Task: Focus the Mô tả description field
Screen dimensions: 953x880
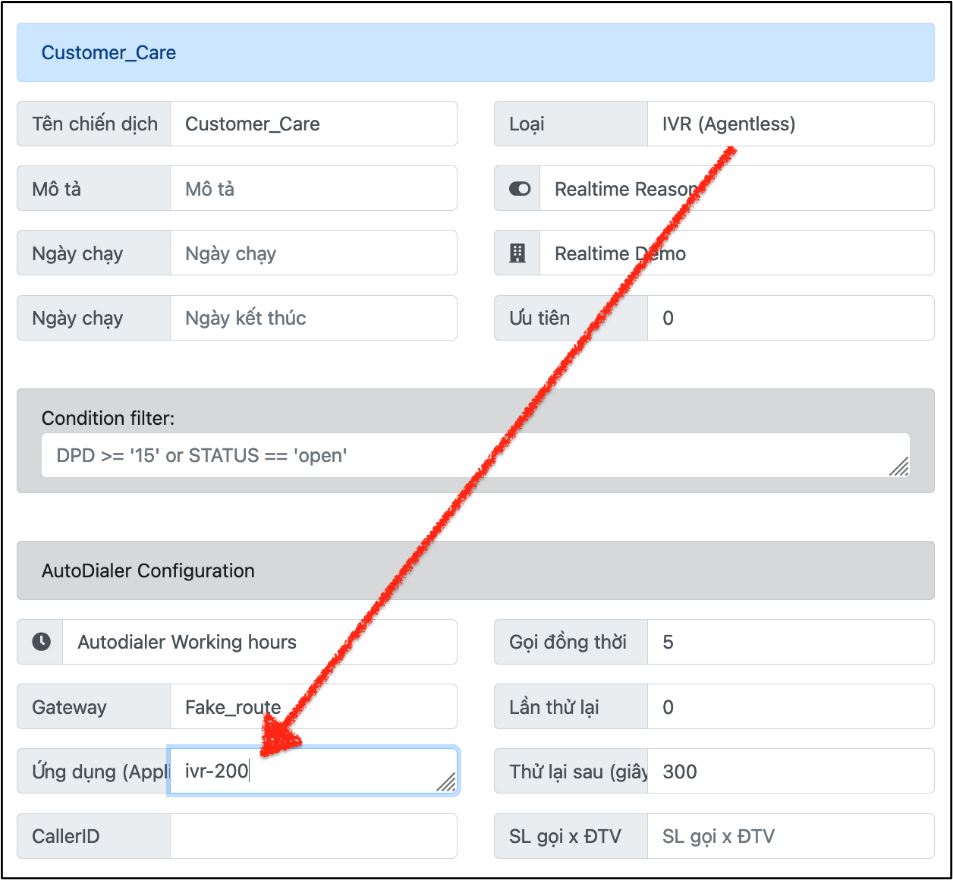Action: click(x=313, y=189)
